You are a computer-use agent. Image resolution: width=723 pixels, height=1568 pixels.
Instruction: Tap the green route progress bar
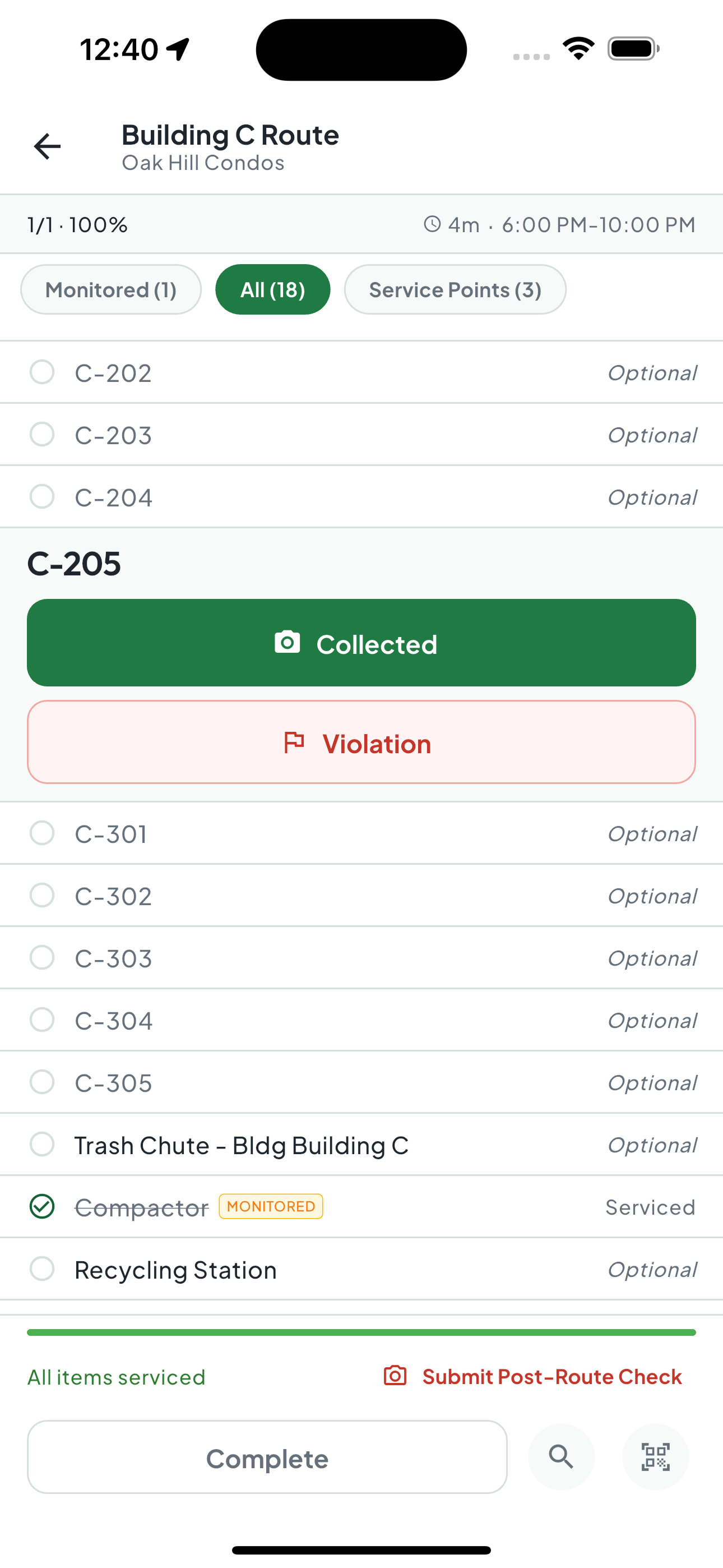[361, 1332]
